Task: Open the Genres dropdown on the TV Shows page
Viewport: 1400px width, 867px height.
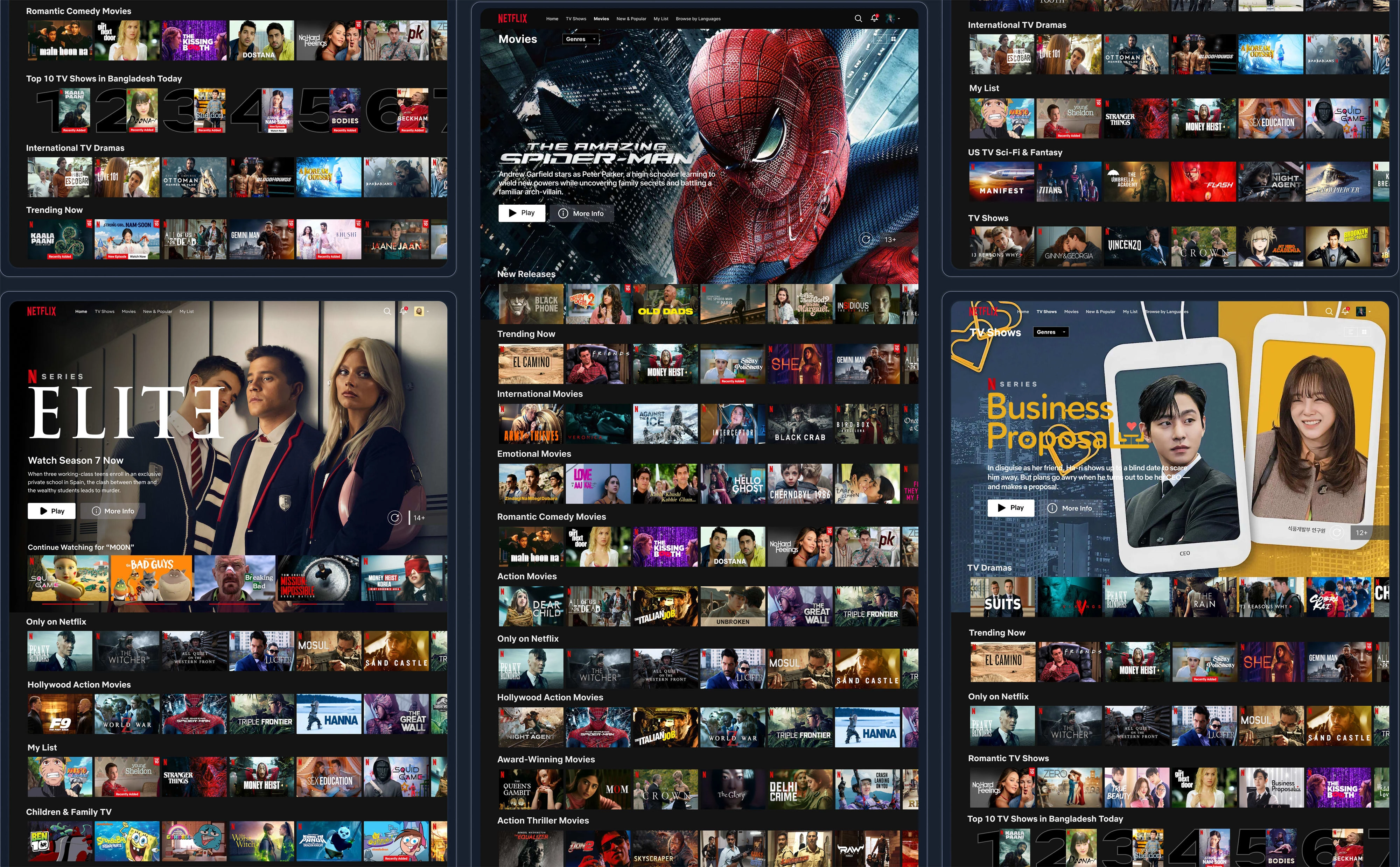Action: pos(1051,332)
